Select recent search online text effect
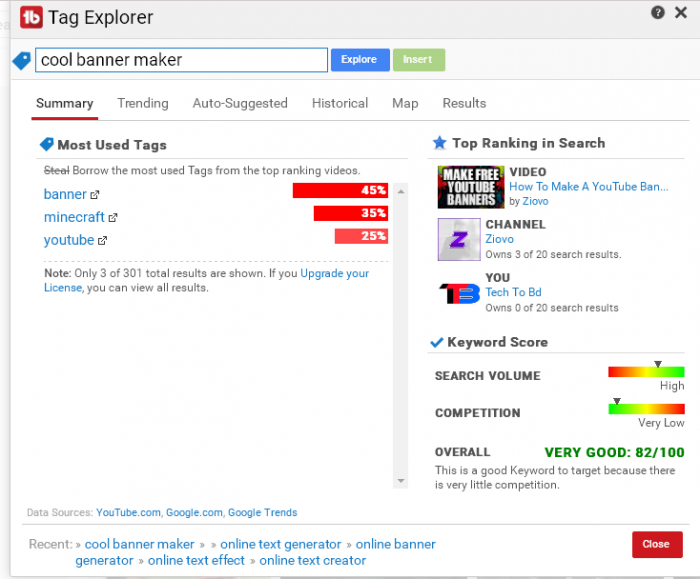The image size is (700, 579). 196,560
